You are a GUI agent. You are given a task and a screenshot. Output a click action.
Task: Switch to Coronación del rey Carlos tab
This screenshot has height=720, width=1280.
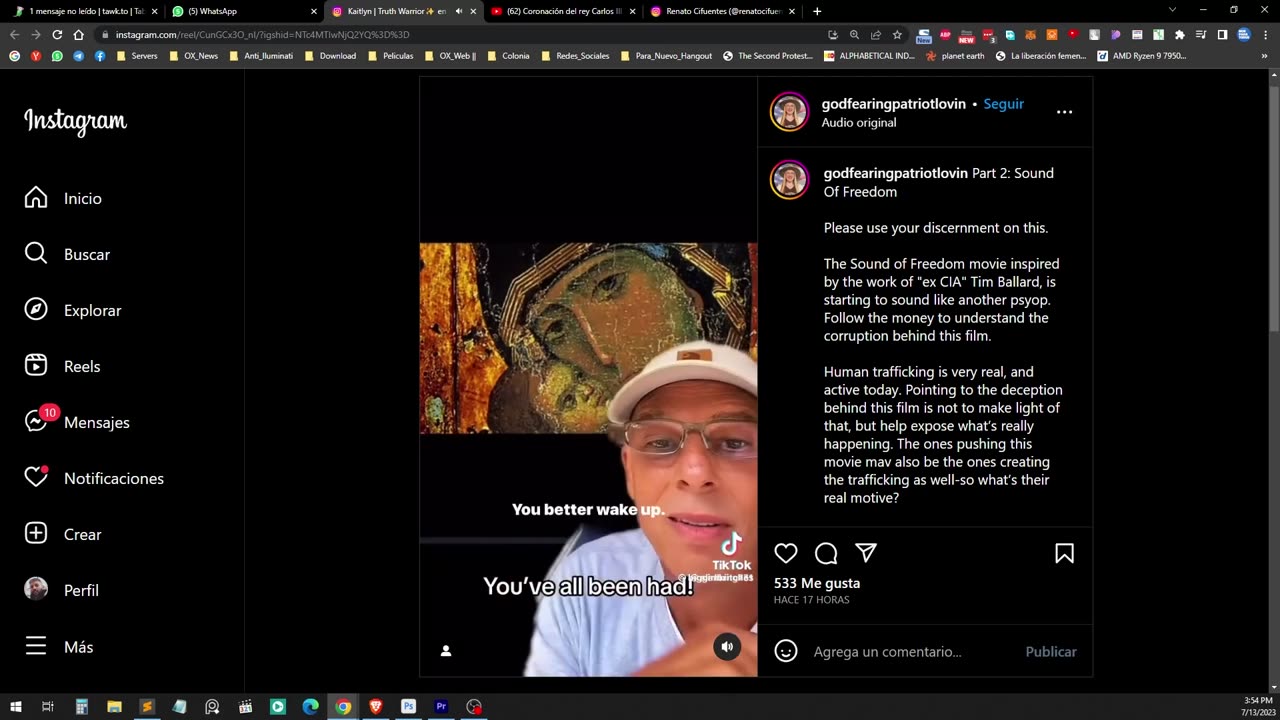[x=562, y=11]
